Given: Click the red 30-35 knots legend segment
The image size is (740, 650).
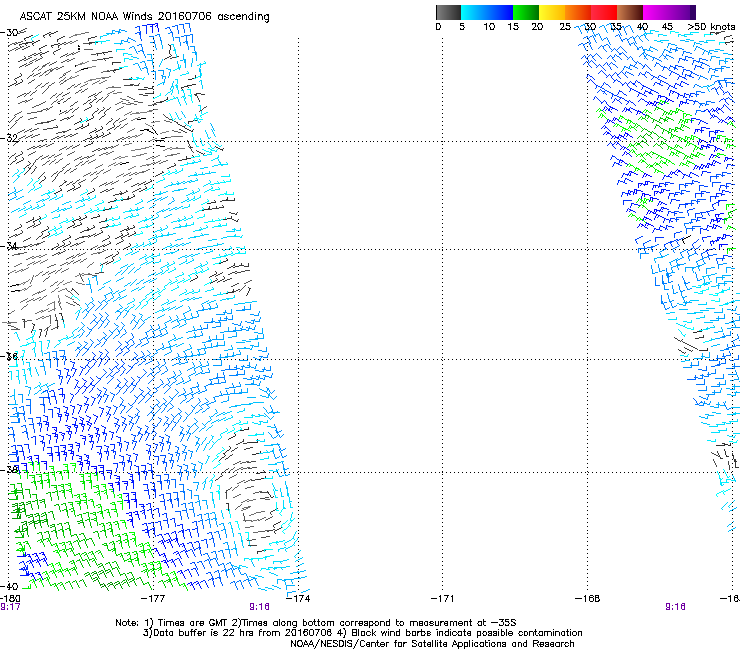Looking at the screenshot, I should coord(604,12).
